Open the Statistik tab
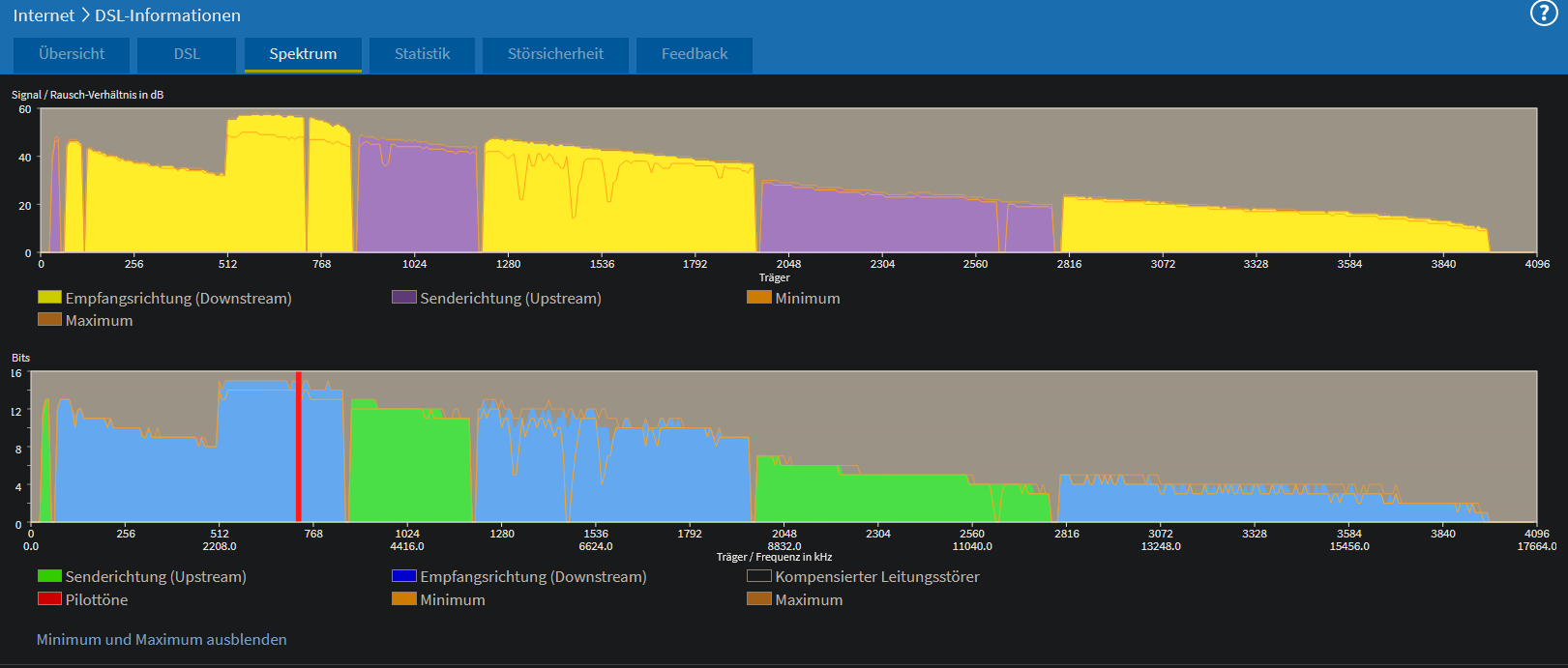The height and width of the screenshot is (668, 1568). pos(422,54)
